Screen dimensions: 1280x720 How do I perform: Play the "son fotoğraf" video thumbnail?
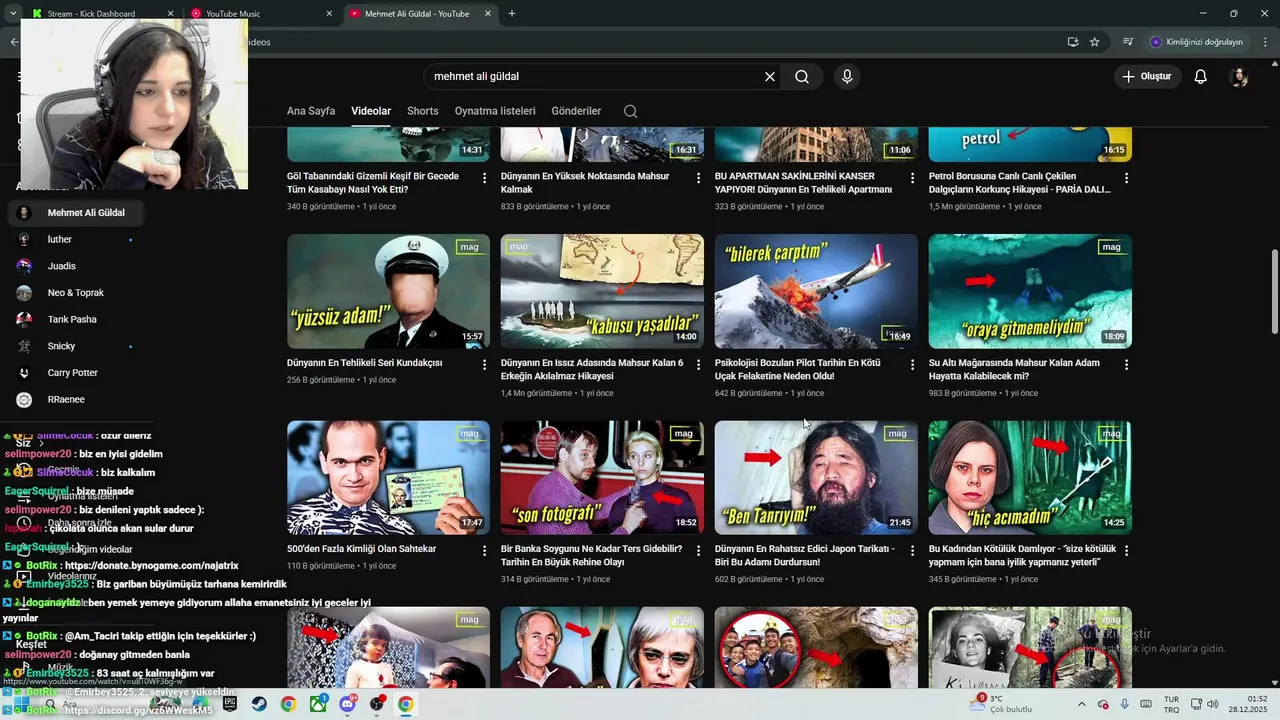602,477
